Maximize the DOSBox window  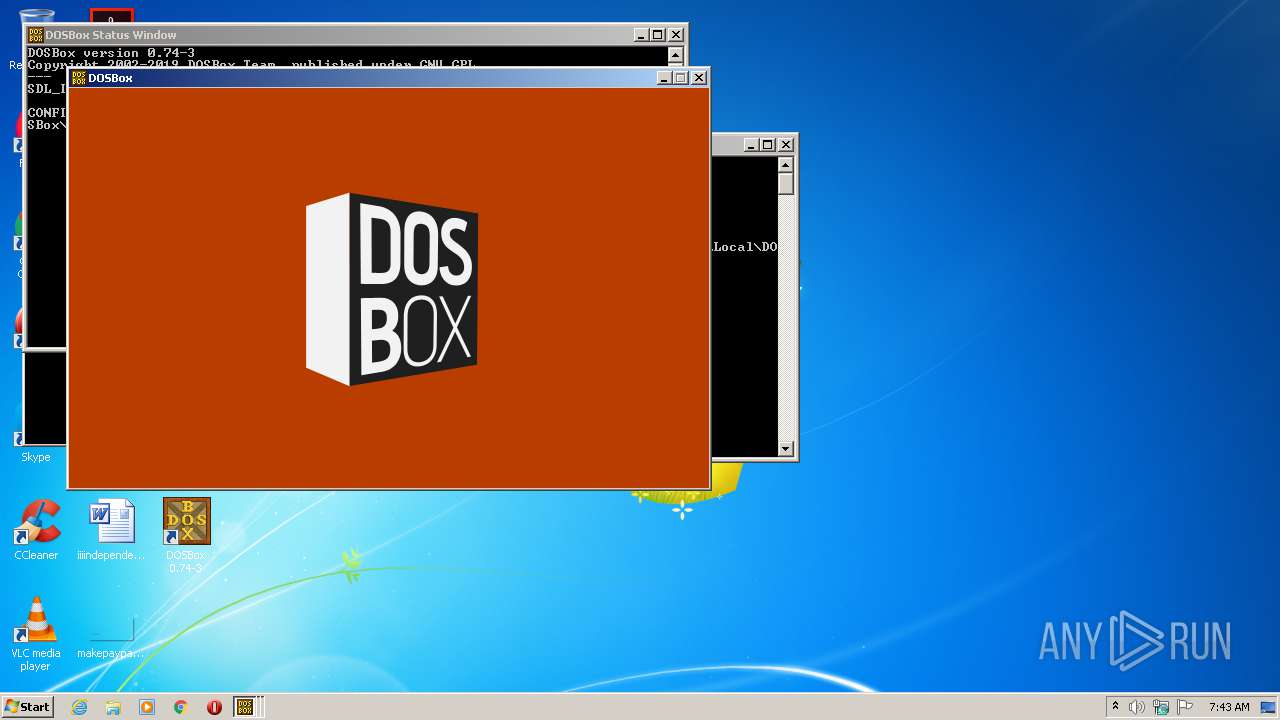tap(681, 77)
